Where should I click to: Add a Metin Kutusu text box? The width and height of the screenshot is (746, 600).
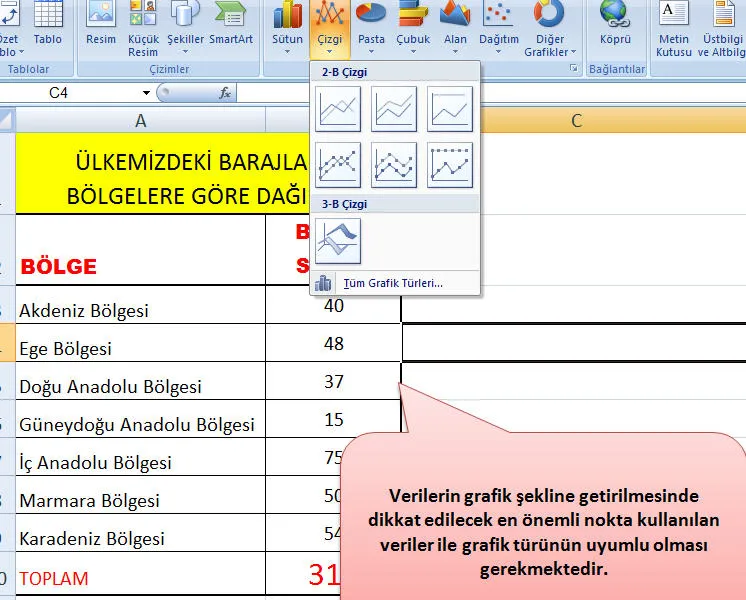point(674,30)
